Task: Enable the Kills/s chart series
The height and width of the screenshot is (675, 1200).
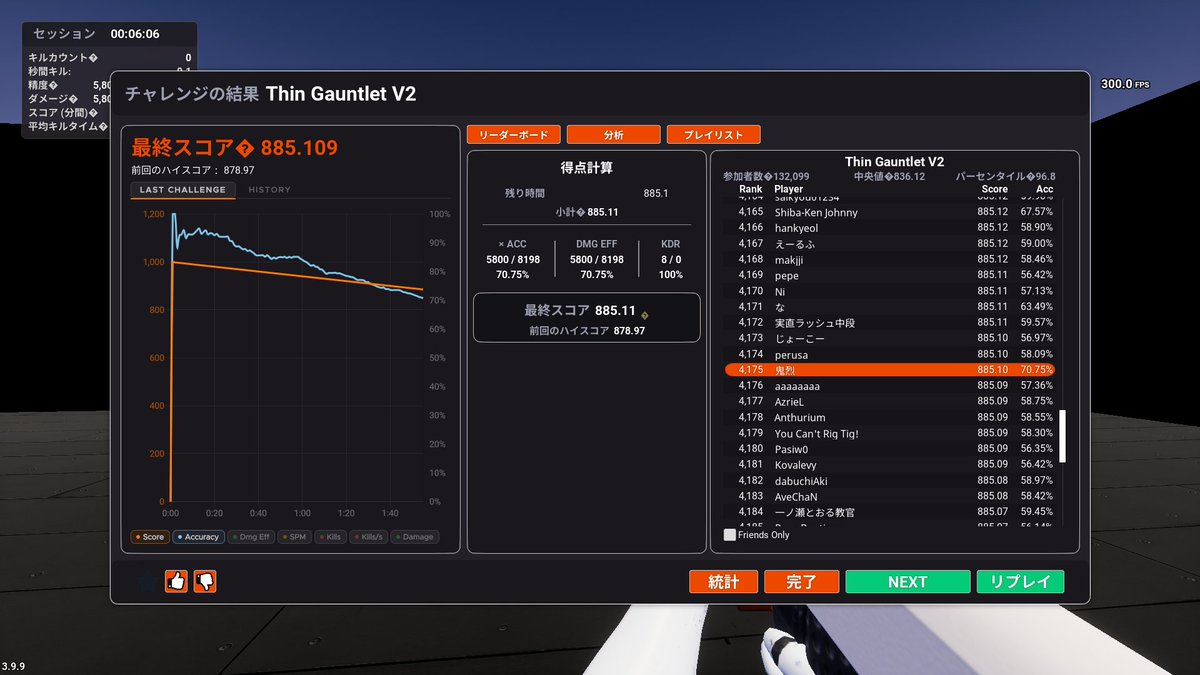Action: point(368,537)
